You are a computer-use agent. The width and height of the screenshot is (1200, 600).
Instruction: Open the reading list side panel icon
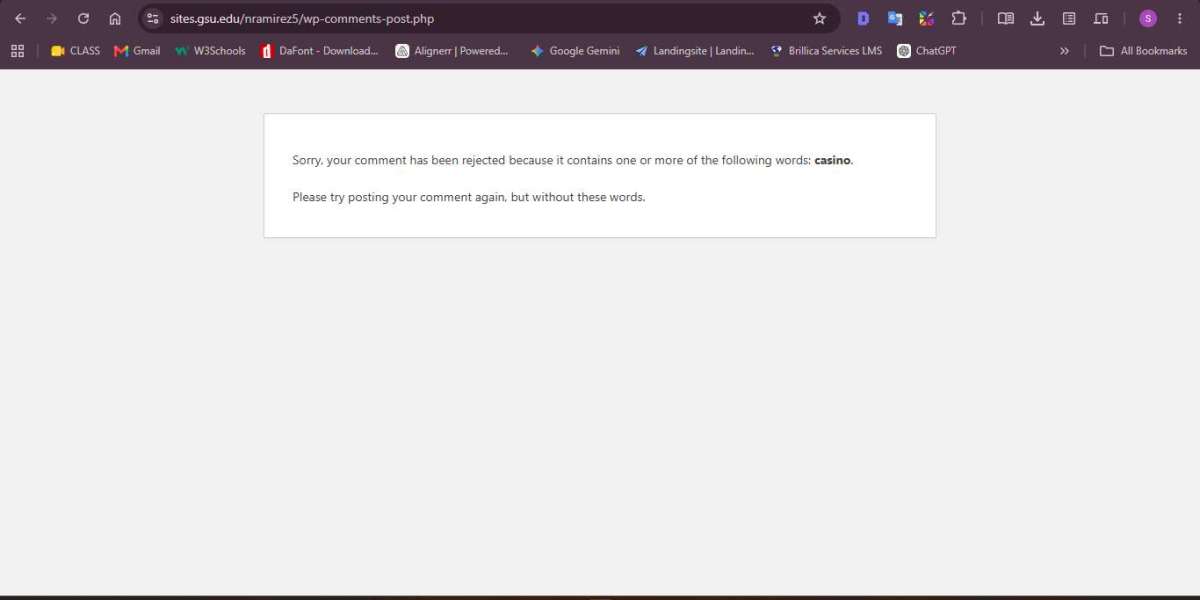[1069, 18]
